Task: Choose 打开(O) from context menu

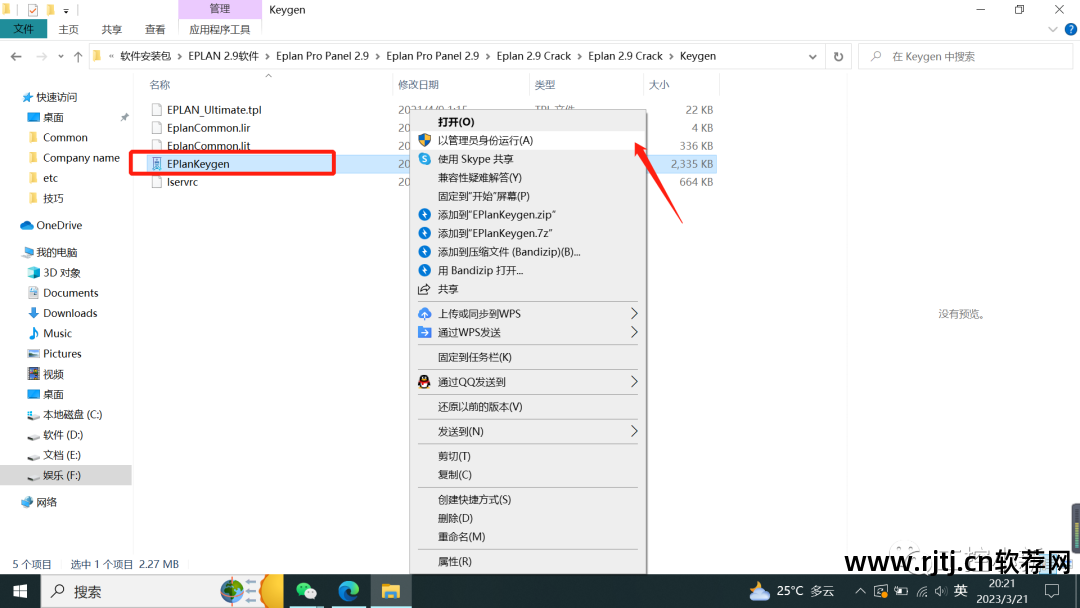Action: click(528, 122)
